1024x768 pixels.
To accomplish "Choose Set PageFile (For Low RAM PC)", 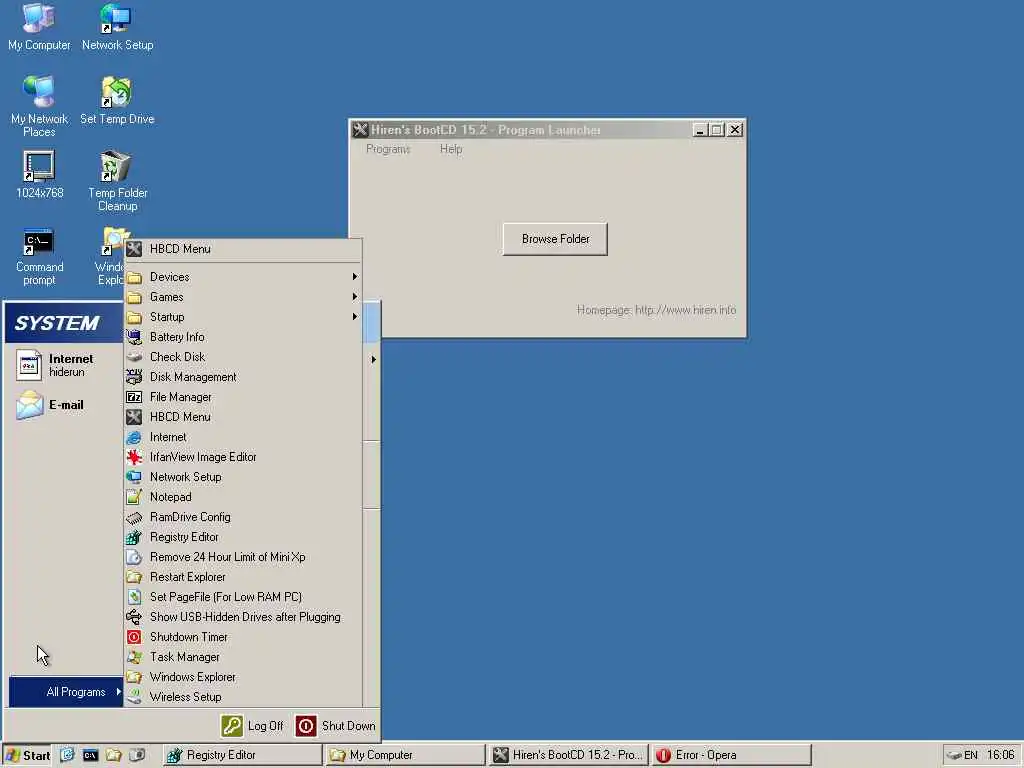I will click(243, 597).
